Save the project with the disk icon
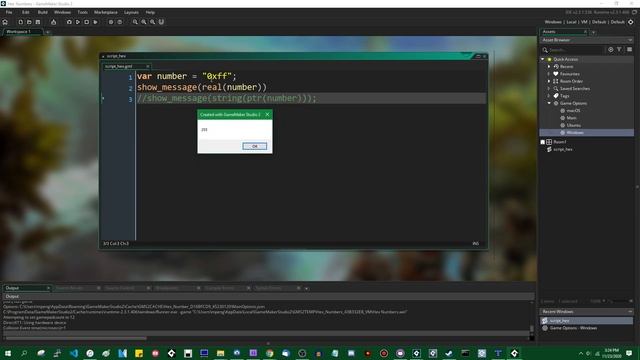 [x=38, y=22]
